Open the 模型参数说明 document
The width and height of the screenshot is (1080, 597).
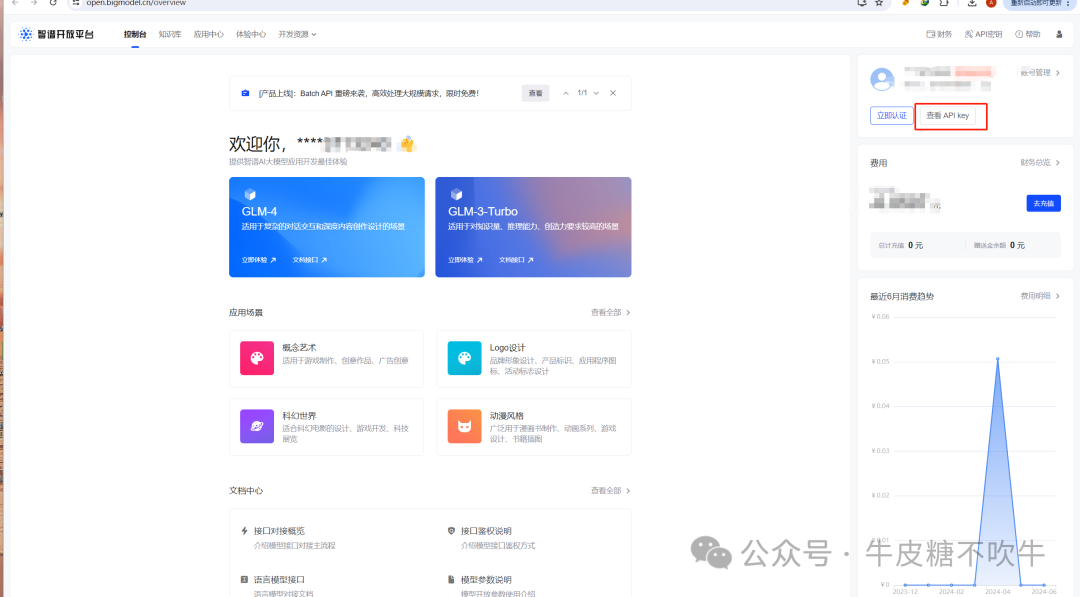click(486, 580)
